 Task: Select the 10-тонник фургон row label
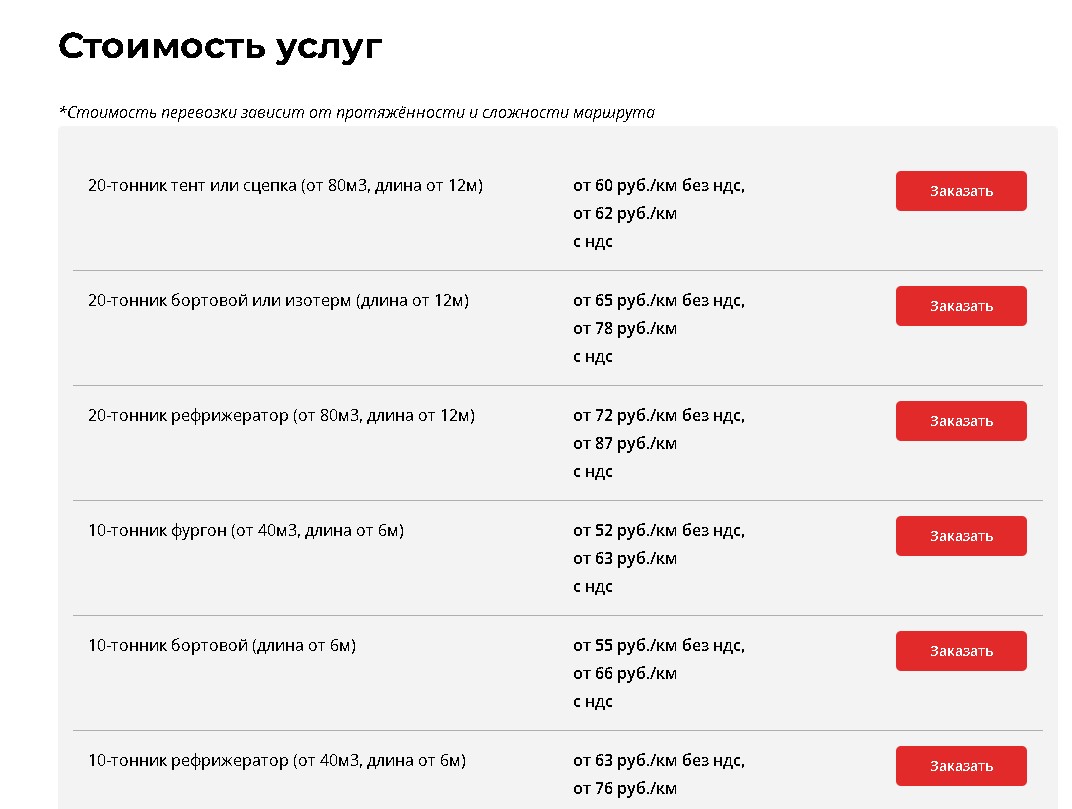click(245, 530)
